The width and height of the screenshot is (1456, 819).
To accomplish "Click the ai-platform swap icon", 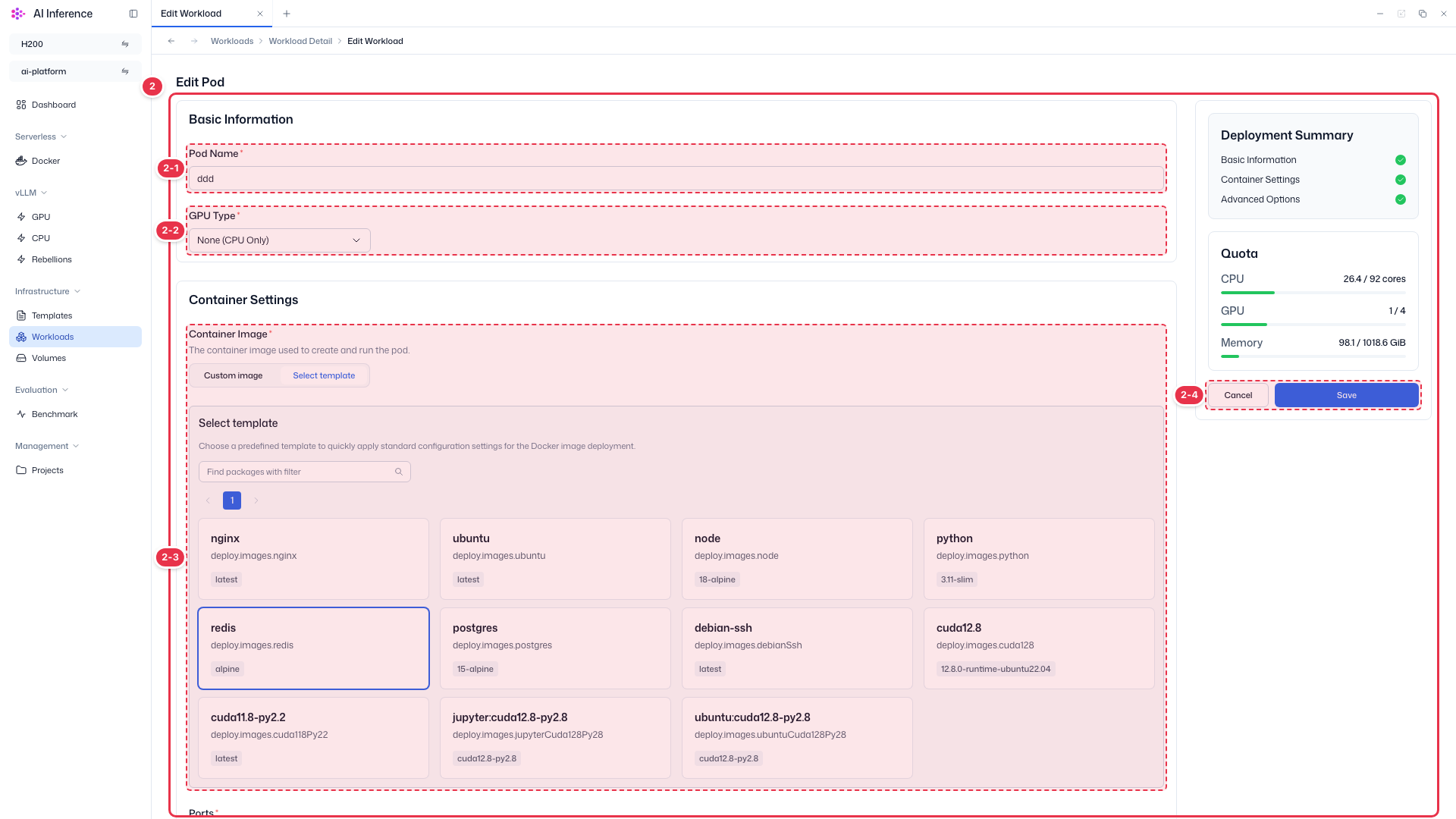I will point(125,71).
